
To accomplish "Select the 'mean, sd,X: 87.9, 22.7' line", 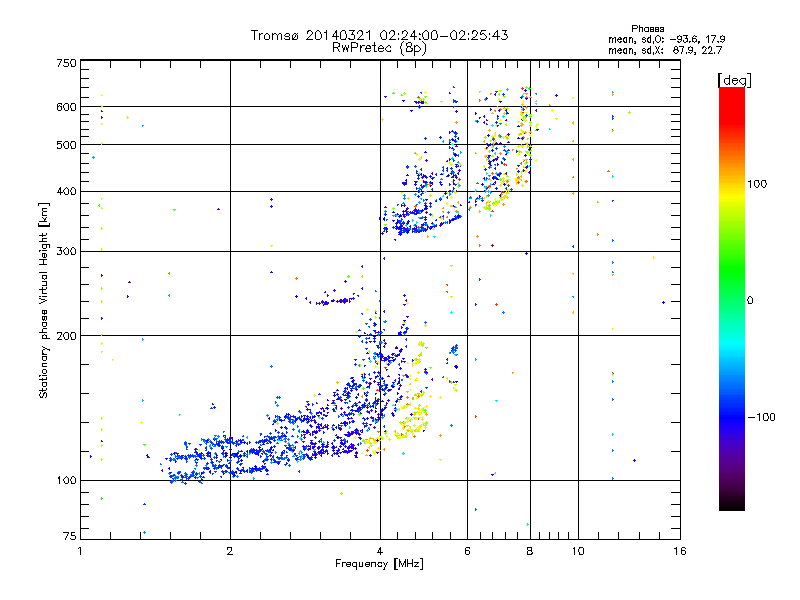I will point(665,50).
